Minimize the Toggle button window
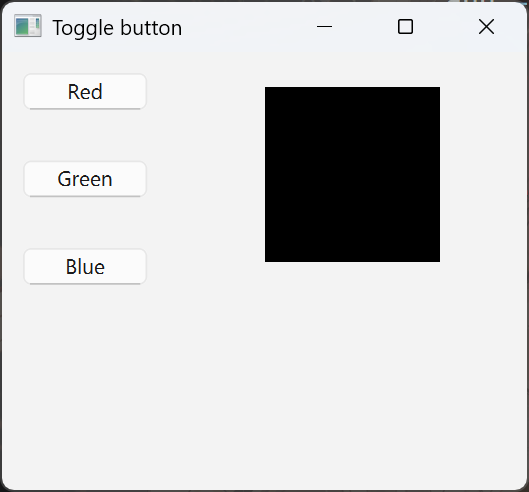 click(x=325, y=26)
